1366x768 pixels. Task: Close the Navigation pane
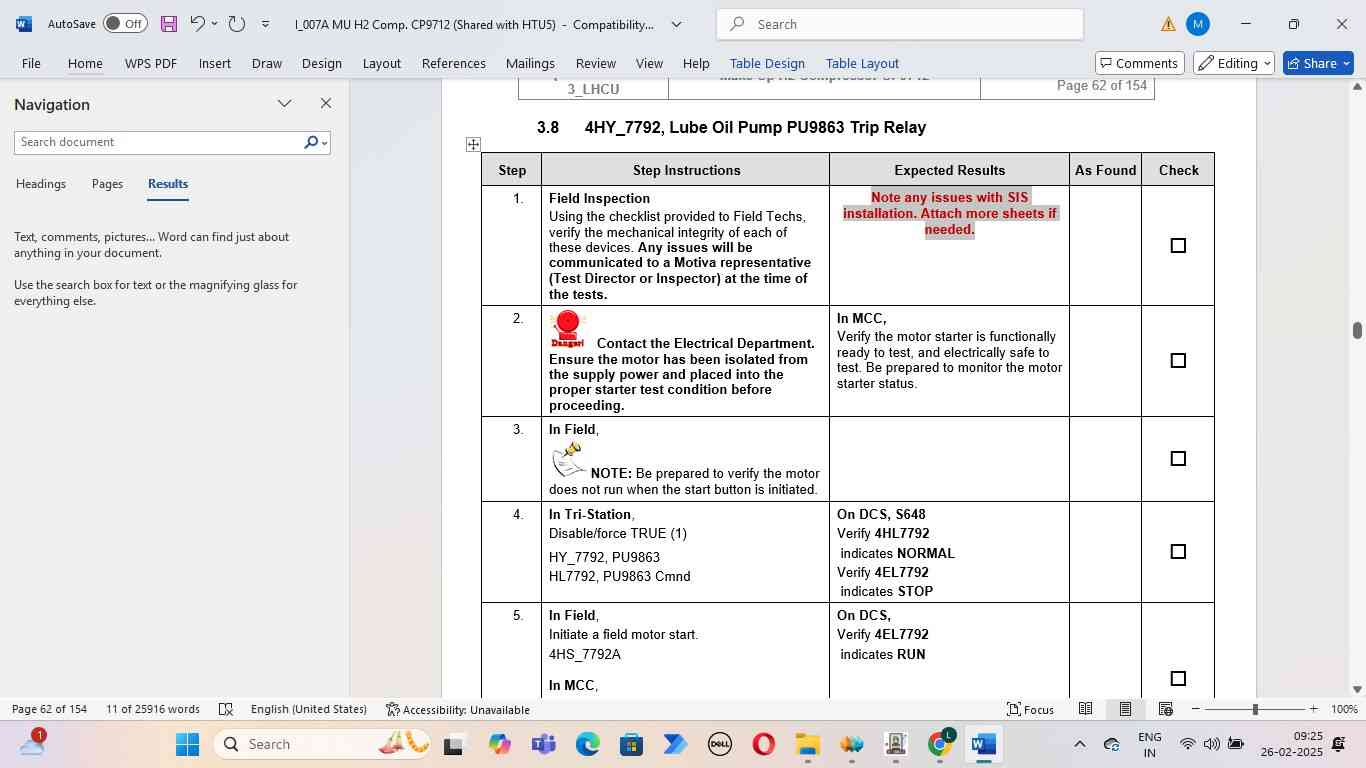325,103
